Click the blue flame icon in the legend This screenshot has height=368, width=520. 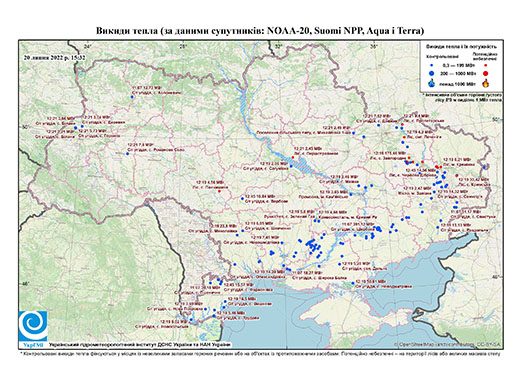pos(432,83)
